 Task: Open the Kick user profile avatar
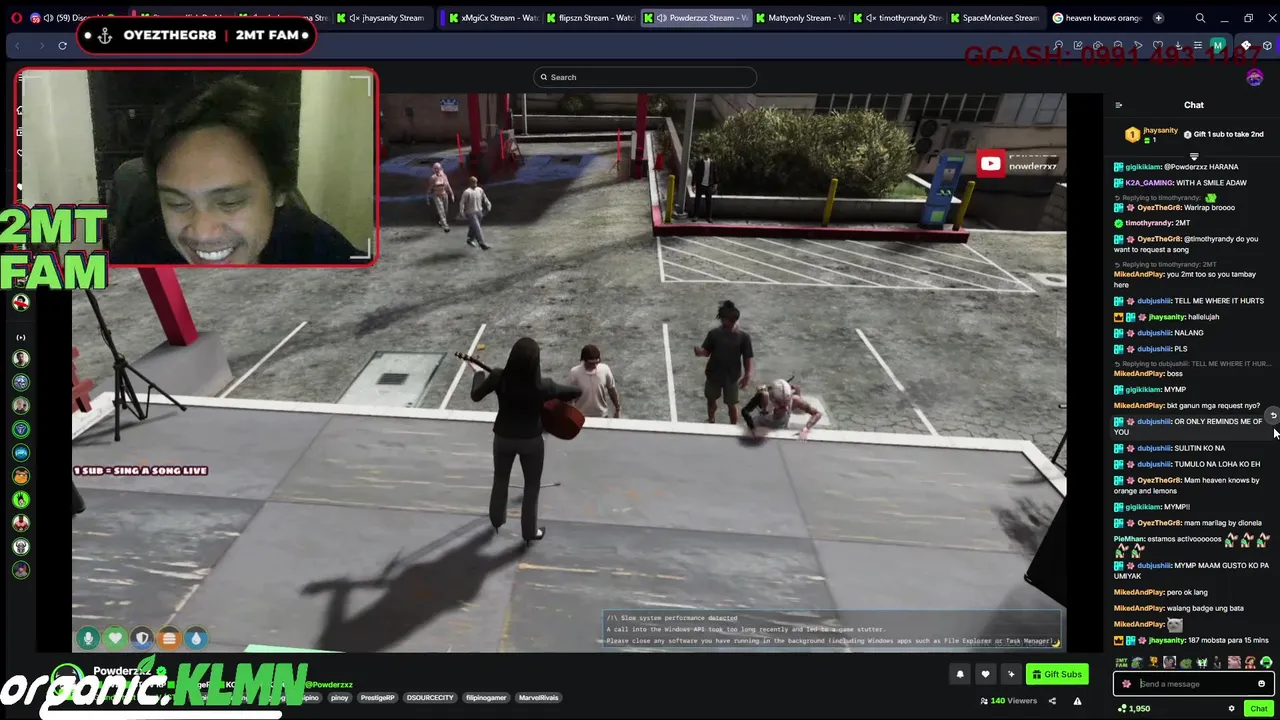tap(1255, 77)
